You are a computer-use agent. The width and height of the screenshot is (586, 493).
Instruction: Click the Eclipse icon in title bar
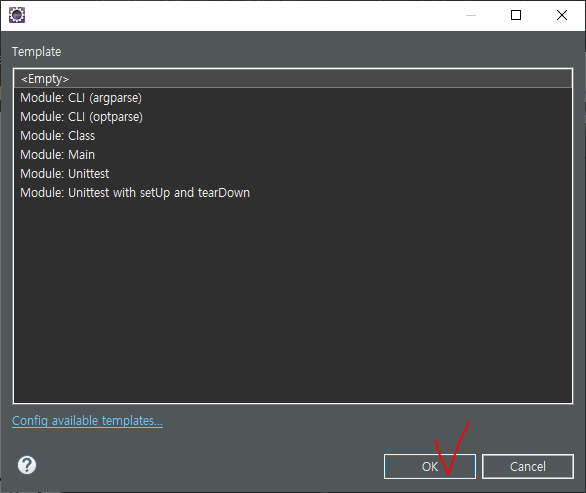point(17,15)
